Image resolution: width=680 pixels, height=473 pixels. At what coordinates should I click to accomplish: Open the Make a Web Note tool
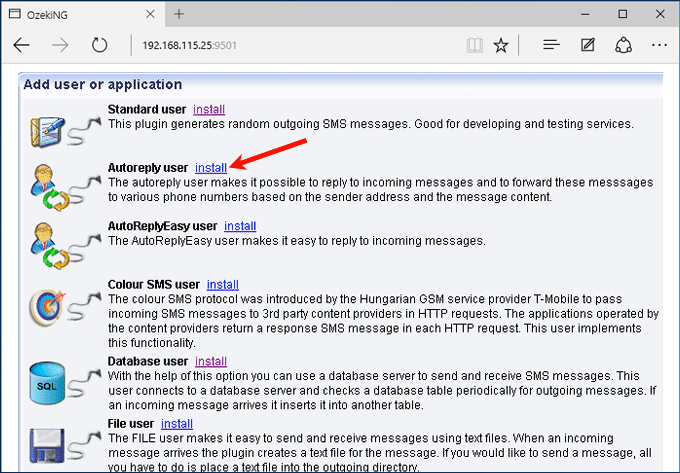pyautogui.click(x=588, y=46)
